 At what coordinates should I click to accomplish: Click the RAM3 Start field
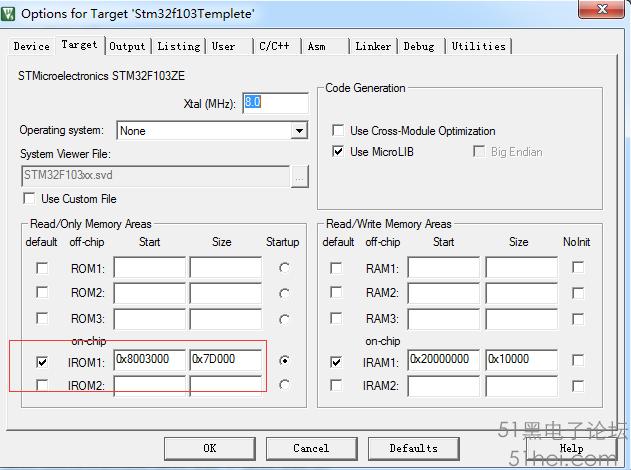[444, 319]
